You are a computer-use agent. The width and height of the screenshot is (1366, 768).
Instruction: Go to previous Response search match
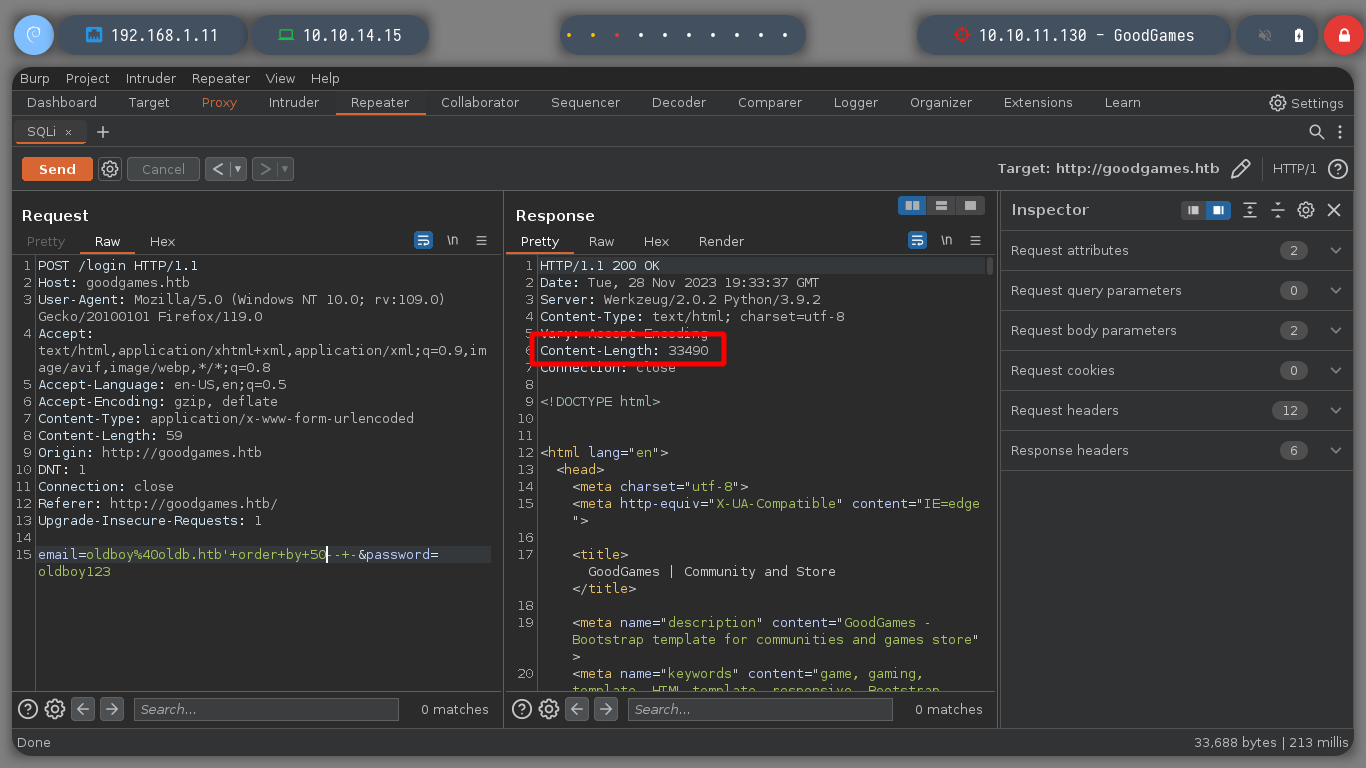coord(578,709)
